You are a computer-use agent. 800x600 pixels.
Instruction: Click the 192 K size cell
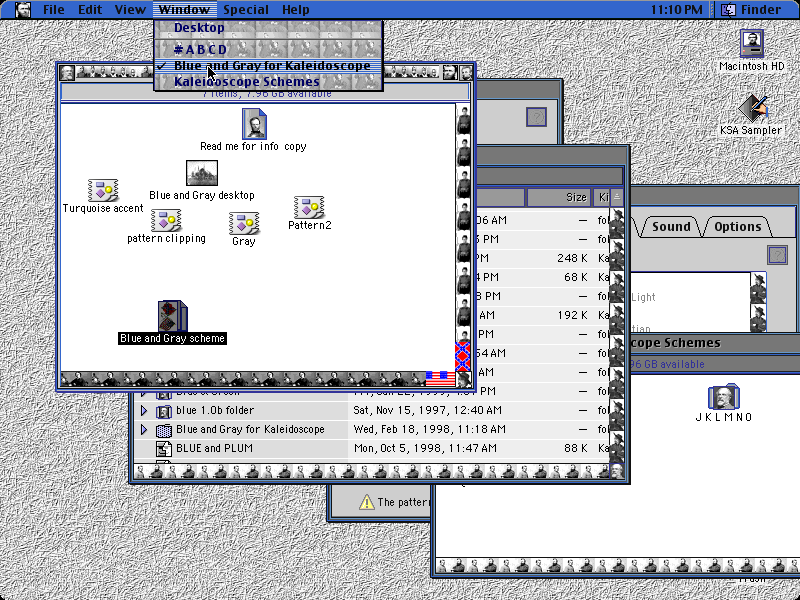[572, 315]
